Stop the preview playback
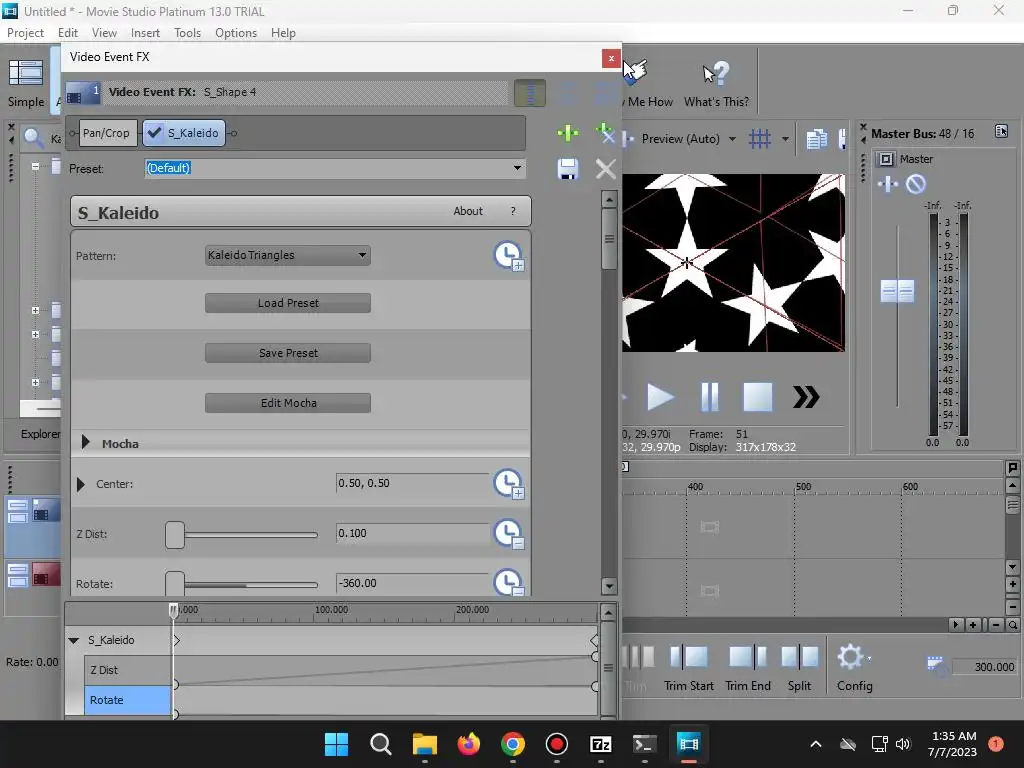 click(758, 397)
